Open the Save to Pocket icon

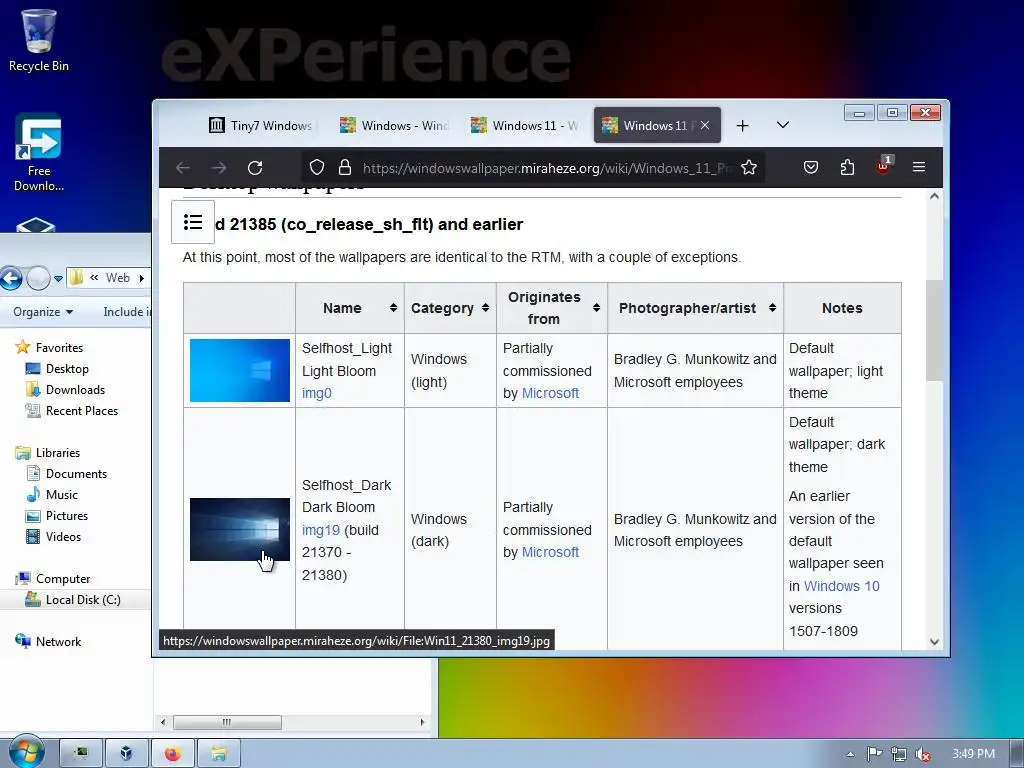[x=810, y=168]
